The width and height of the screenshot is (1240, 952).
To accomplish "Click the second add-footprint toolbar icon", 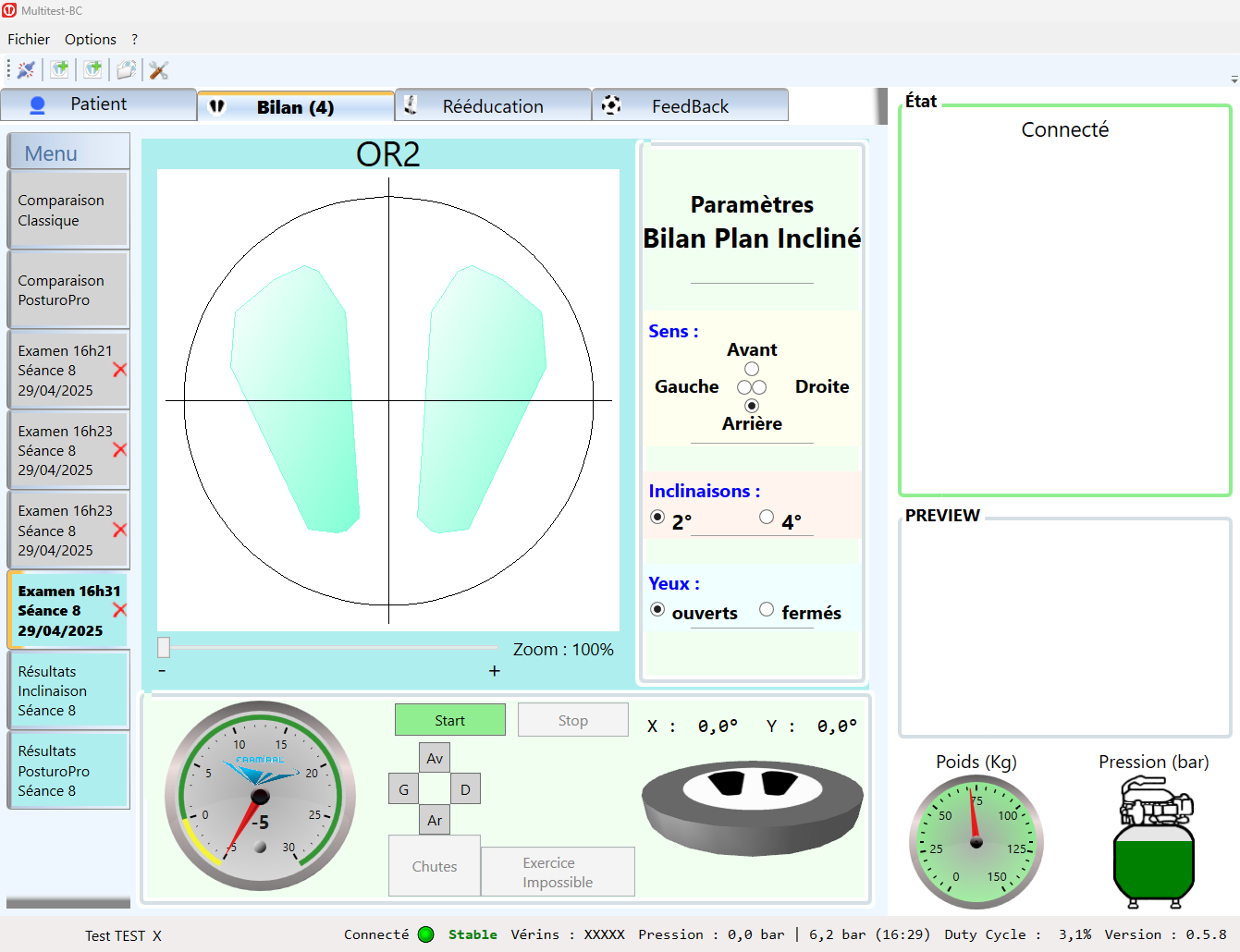I will (x=93, y=69).
